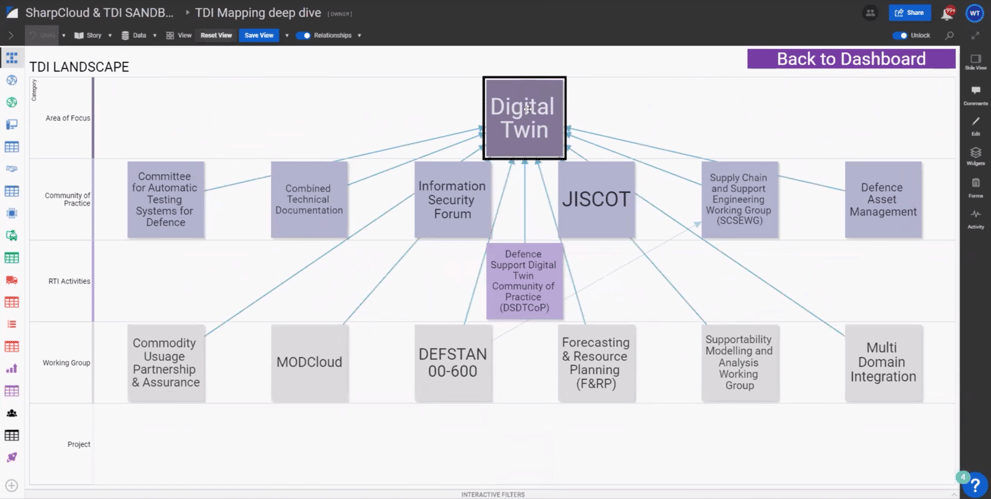Click the search magnifier icon
Viewport: 991px width, 499px height.
pyautogui.click(x=950, y=36)
